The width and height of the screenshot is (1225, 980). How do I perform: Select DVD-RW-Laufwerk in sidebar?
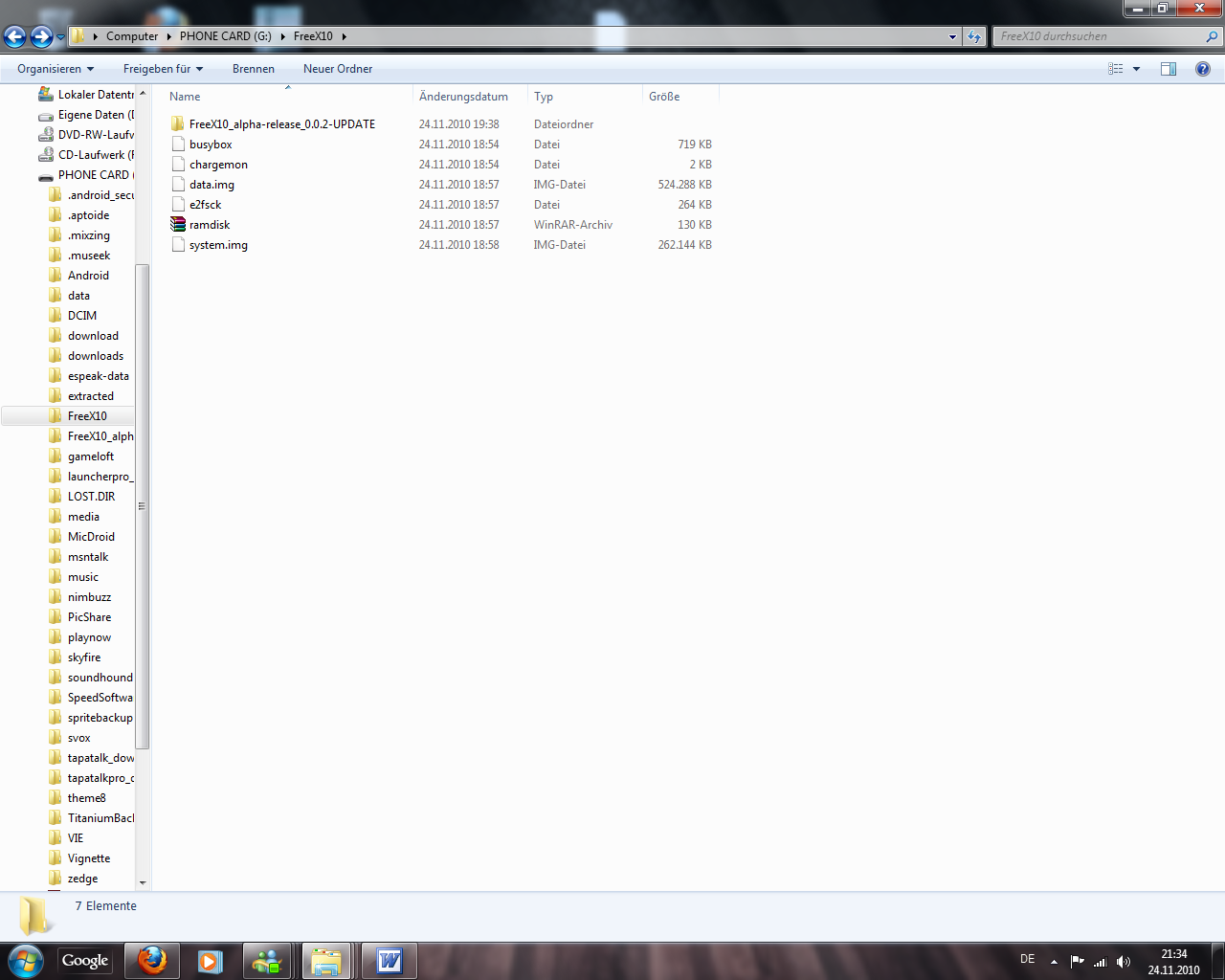[86, 135]
